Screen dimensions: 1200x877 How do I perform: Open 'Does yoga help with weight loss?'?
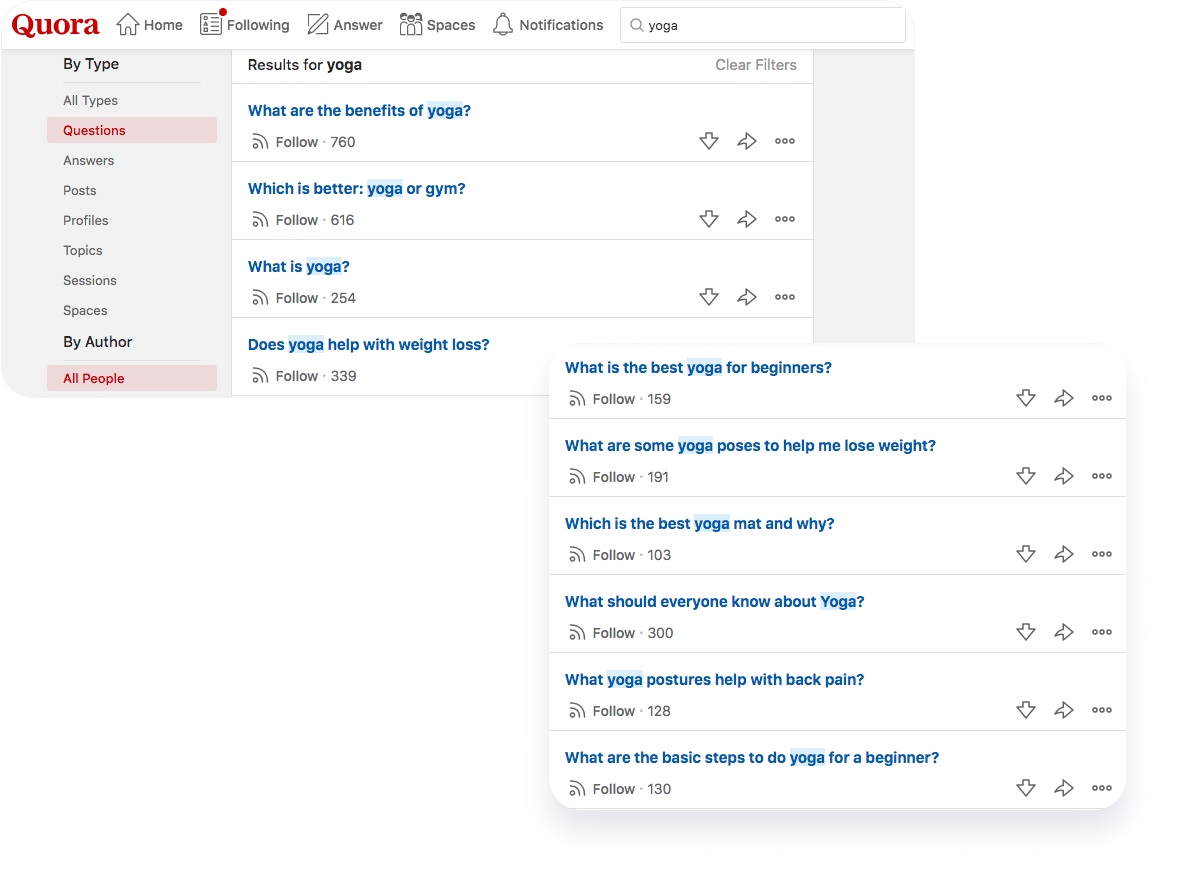point(369,345)
